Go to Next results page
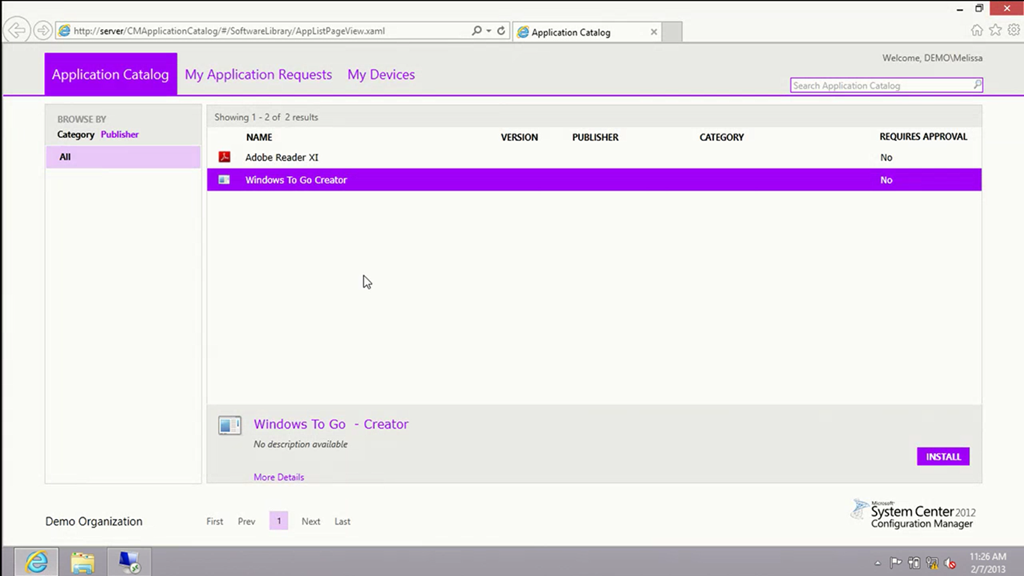The image size is (1024, 576). [x=311, y=521]
